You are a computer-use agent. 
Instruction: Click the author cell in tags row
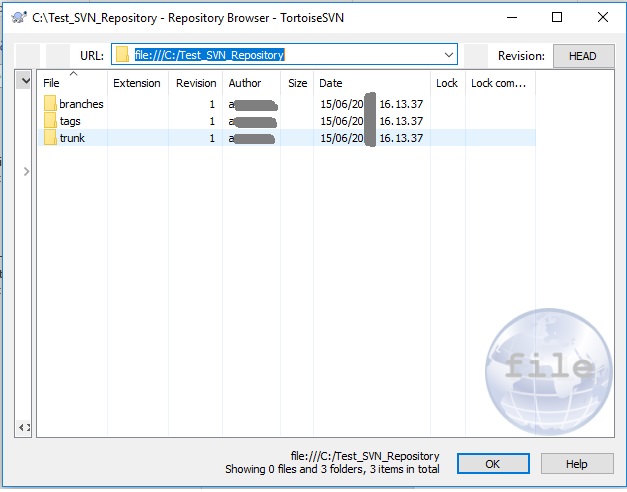click(x=252, y=122)
